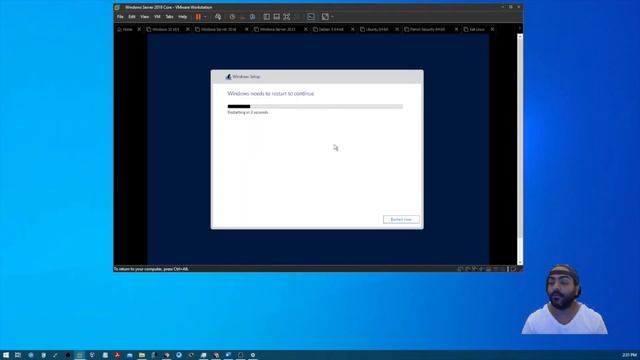
Task: Click the Restart now button
Action: [x=401, y=220]
